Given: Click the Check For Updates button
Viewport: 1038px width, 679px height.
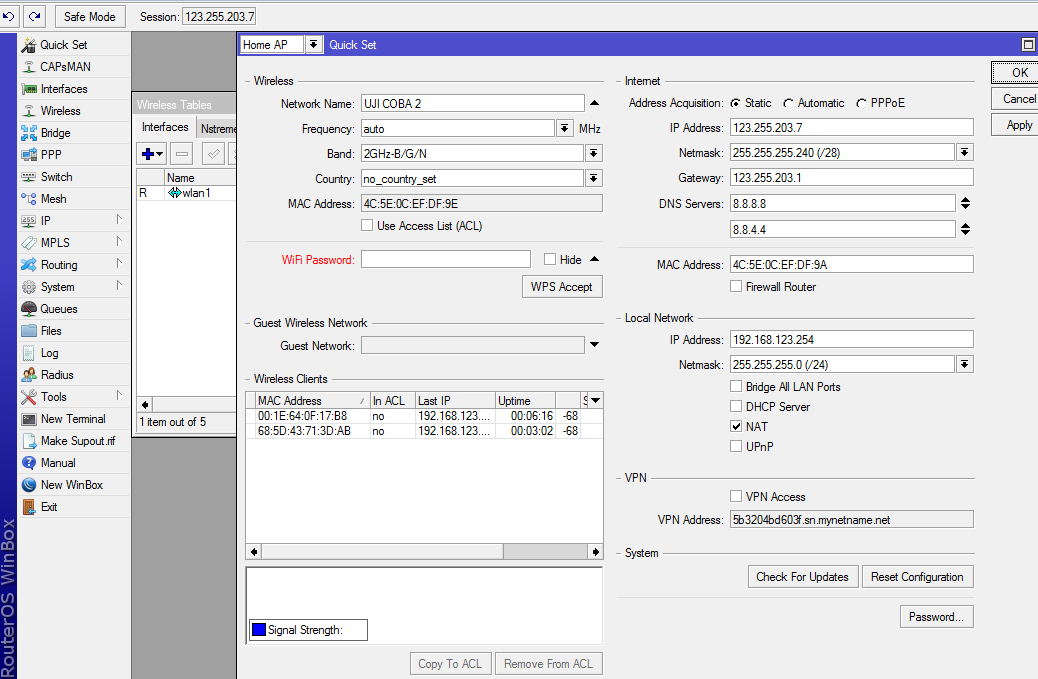Looking at the screenshot, I should tap(802, 576).
